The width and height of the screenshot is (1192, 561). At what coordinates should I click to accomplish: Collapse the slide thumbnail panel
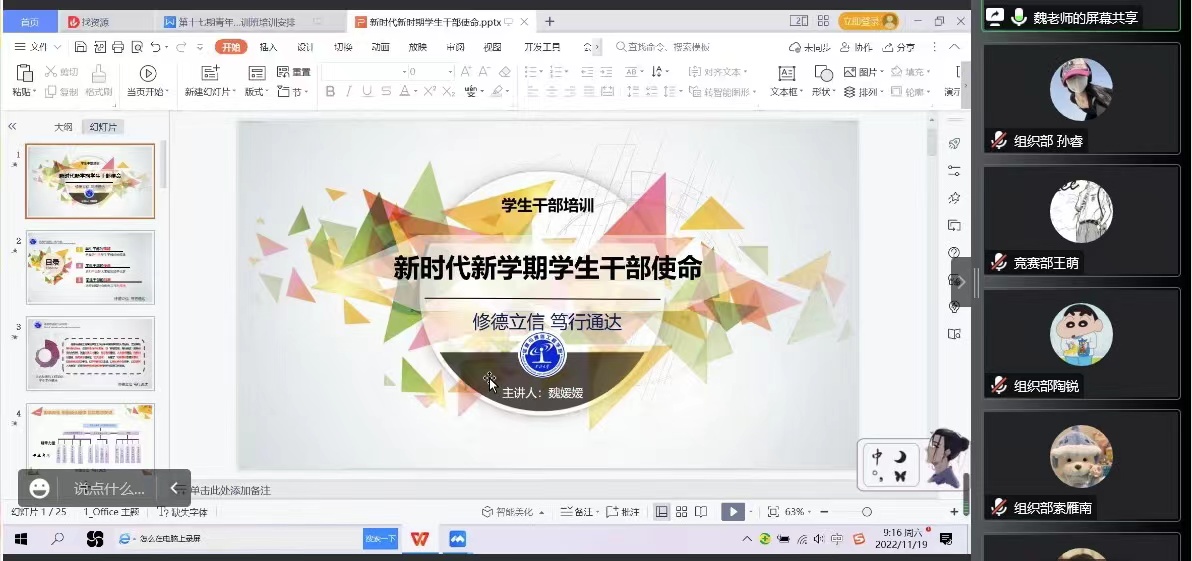click(12, 126)
